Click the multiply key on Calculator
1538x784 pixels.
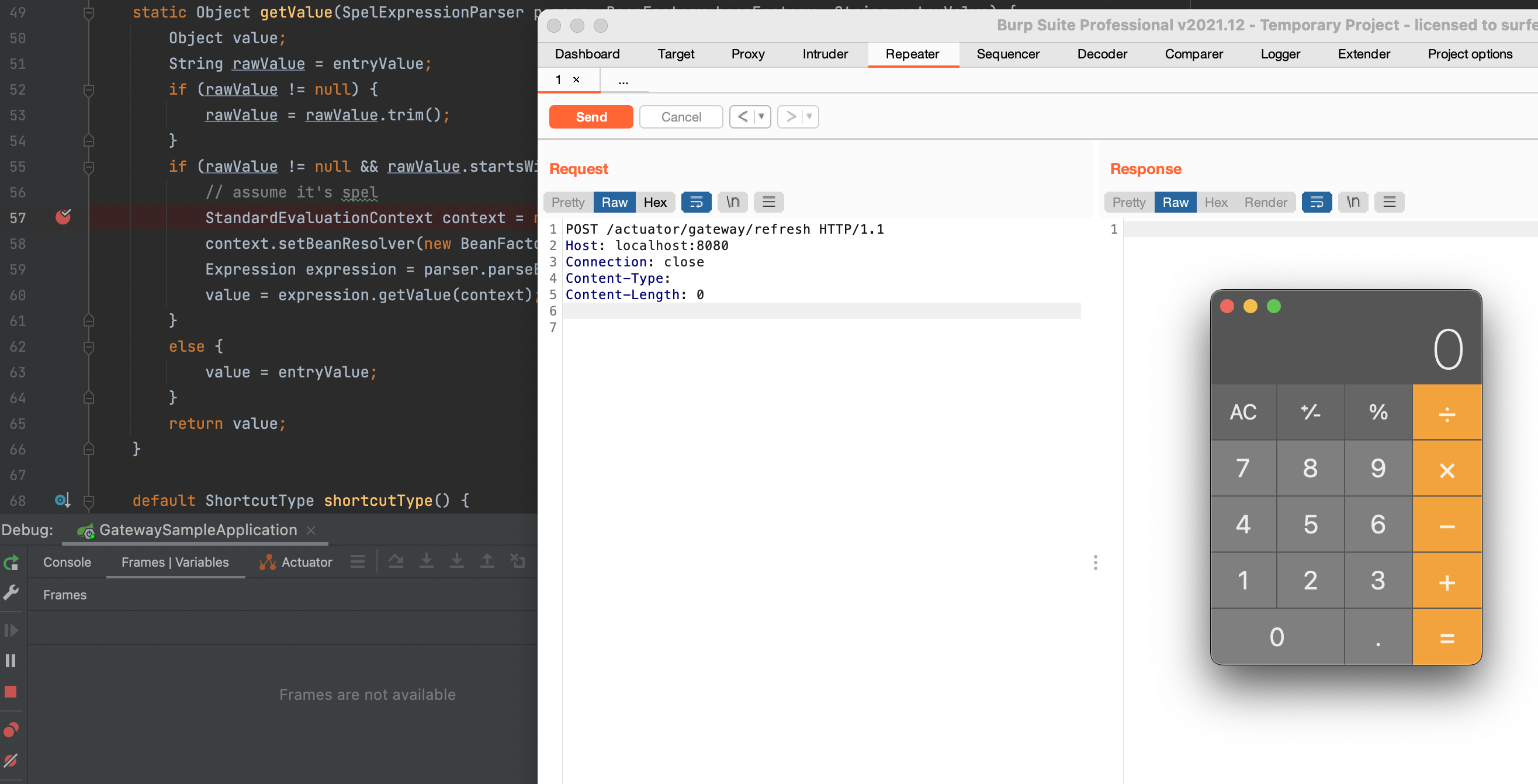coord(1447,469)
